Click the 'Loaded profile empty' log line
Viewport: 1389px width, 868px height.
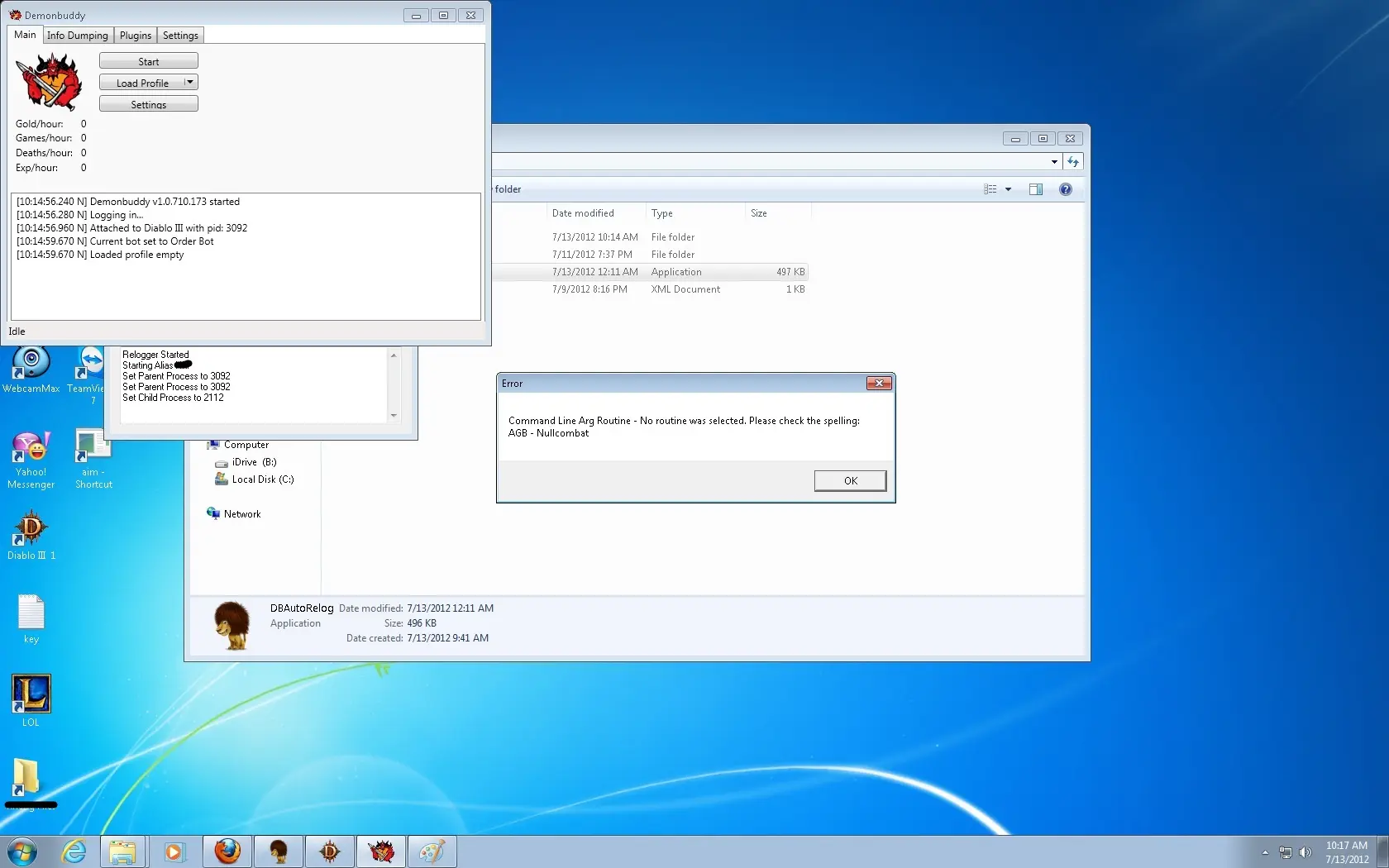pos(100,255)
